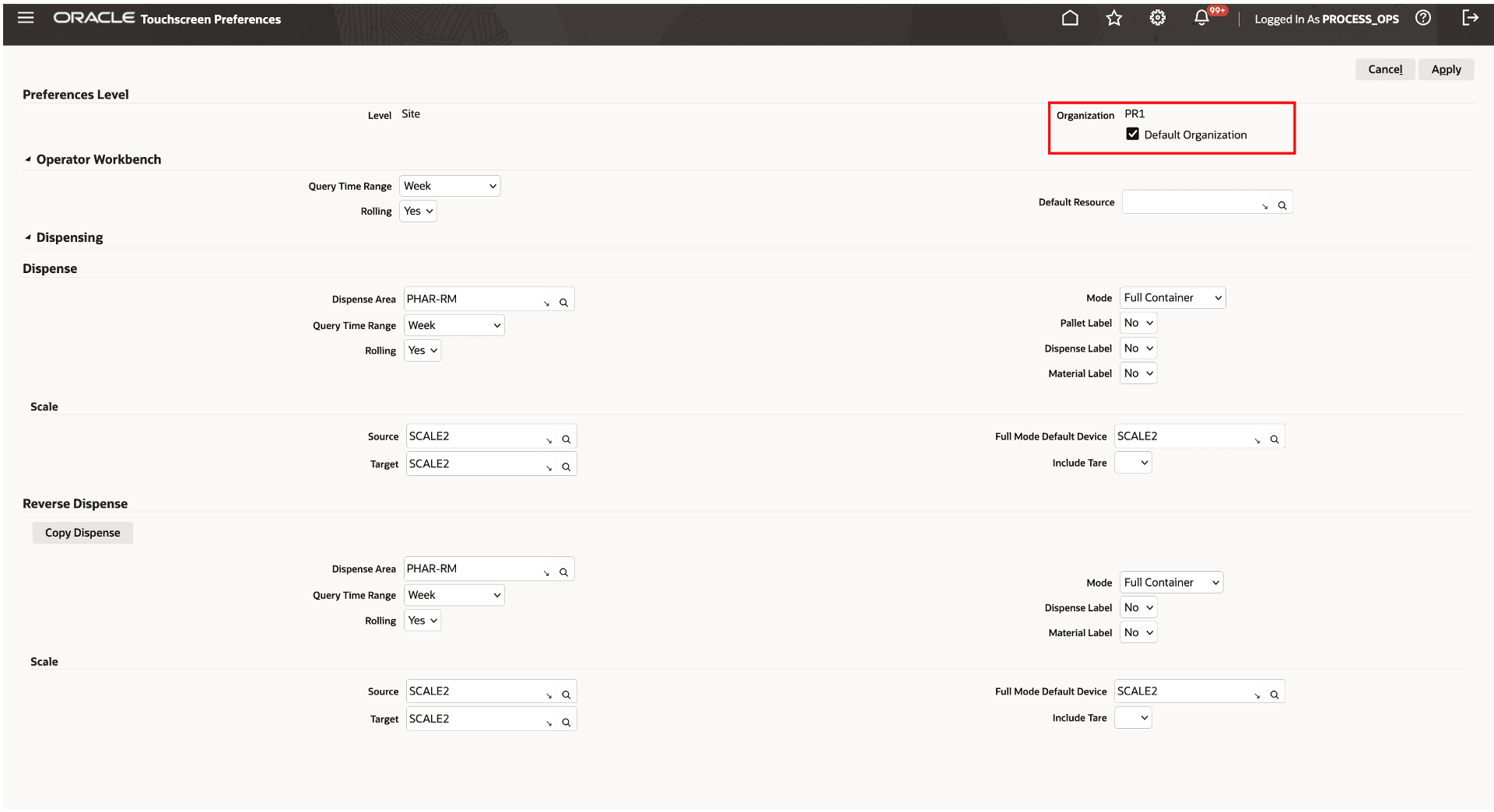Open the Help question mark icon
The height and width of the screenshot is (812, 1494).
point(1423,18)
